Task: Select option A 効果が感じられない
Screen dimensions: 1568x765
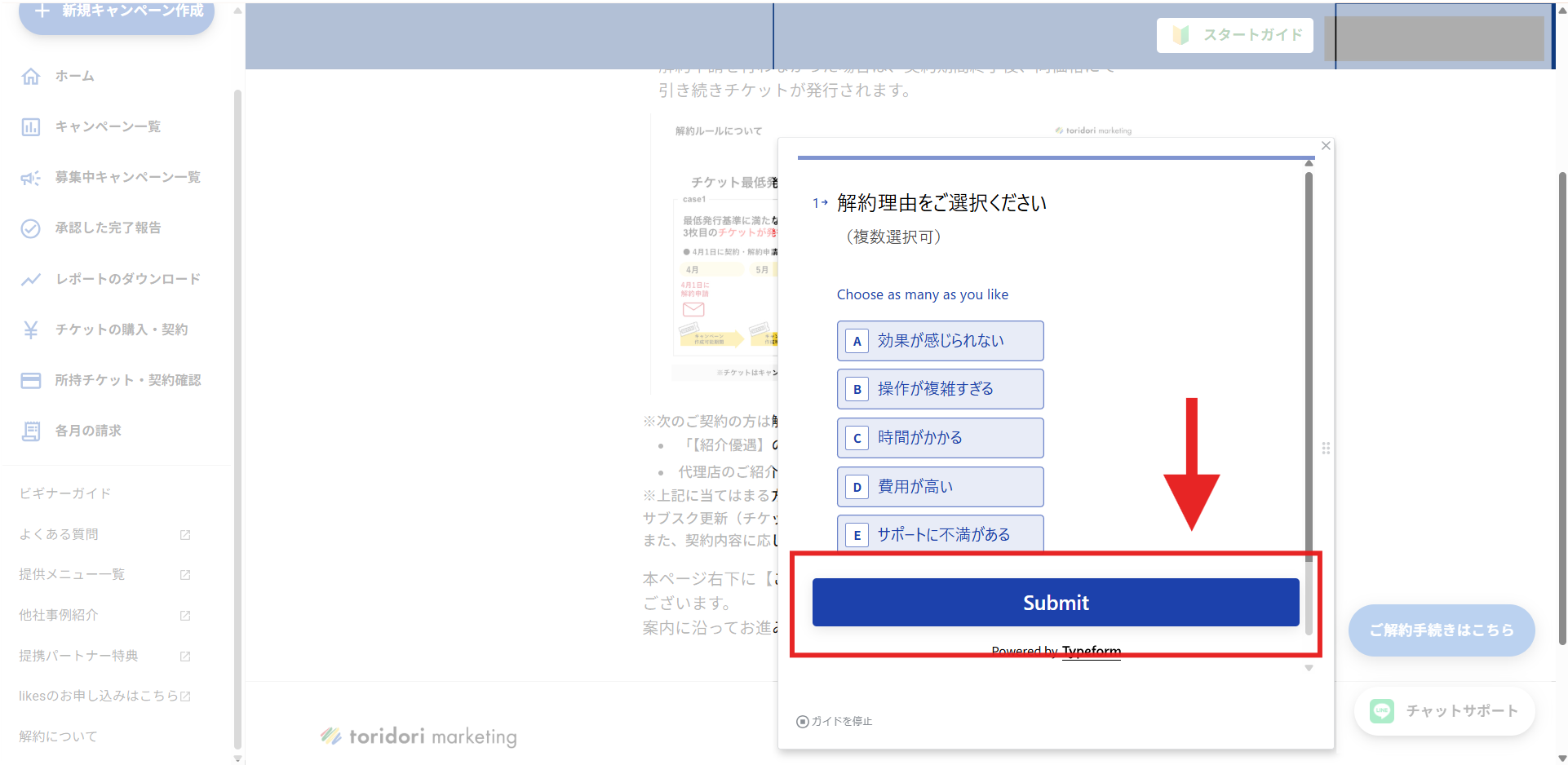Action: click(940, 341)
